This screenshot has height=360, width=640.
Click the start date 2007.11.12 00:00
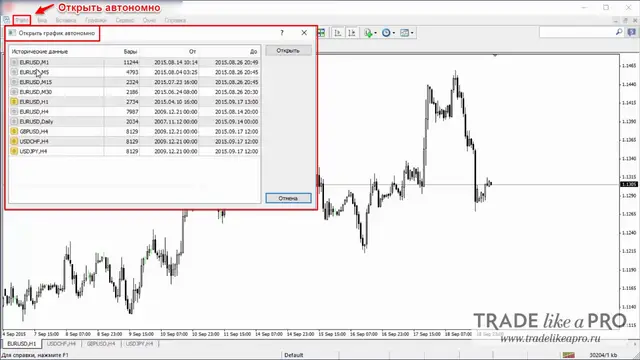pos(176,122)
